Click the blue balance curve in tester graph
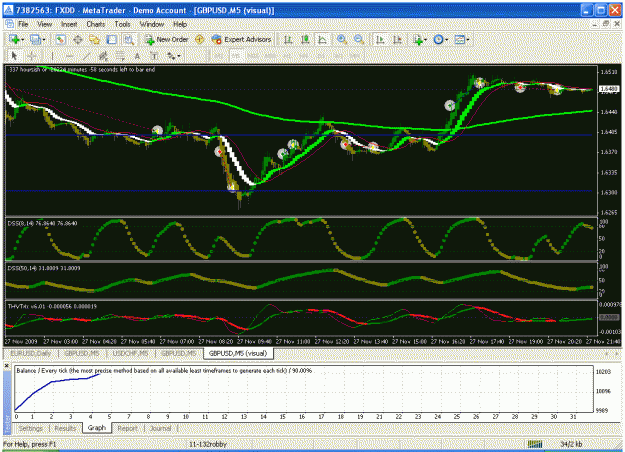 click(52, 382)
